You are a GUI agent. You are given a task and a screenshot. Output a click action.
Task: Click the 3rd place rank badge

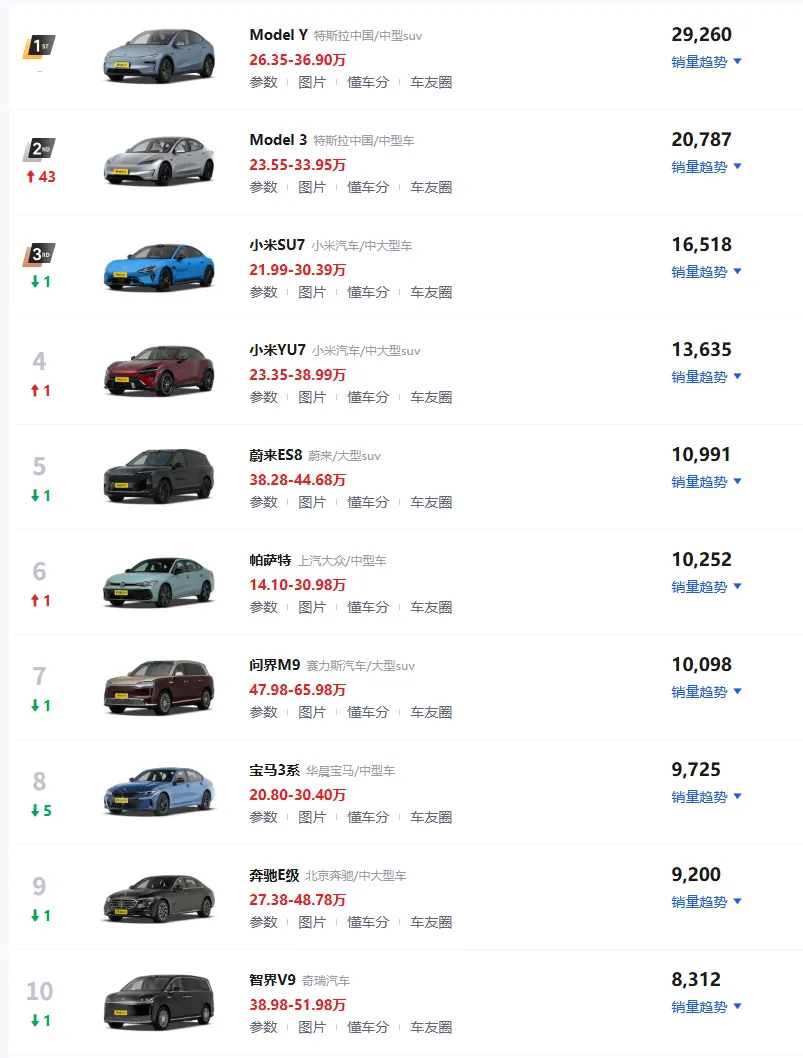pyautogui.click(x=39, y=254)
